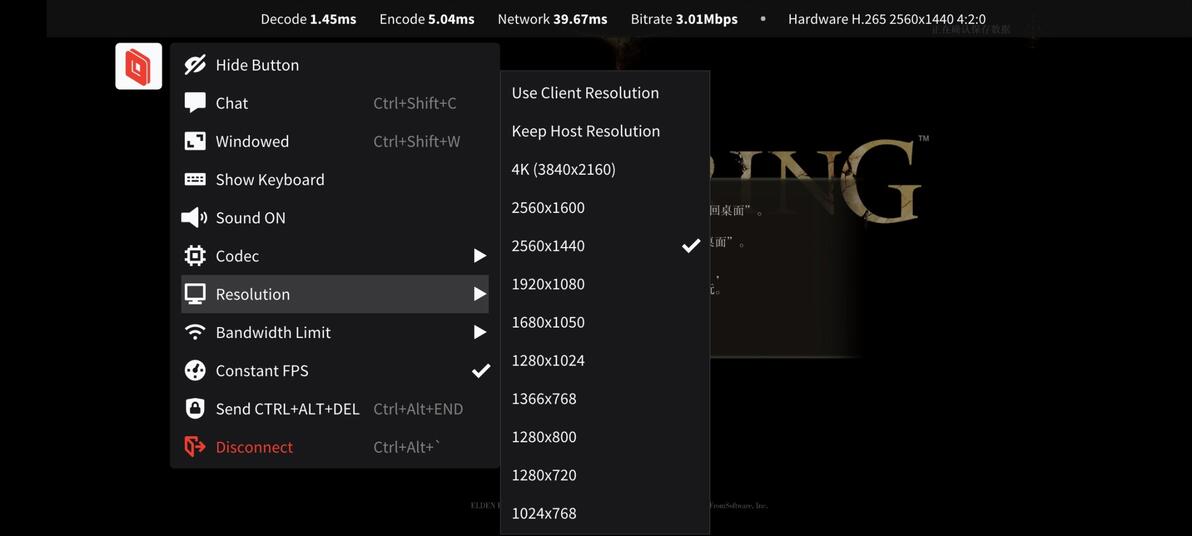Select the checked 2560x1440 resolution
This screenshot has height=536, width=1192.
click(548, 246)
